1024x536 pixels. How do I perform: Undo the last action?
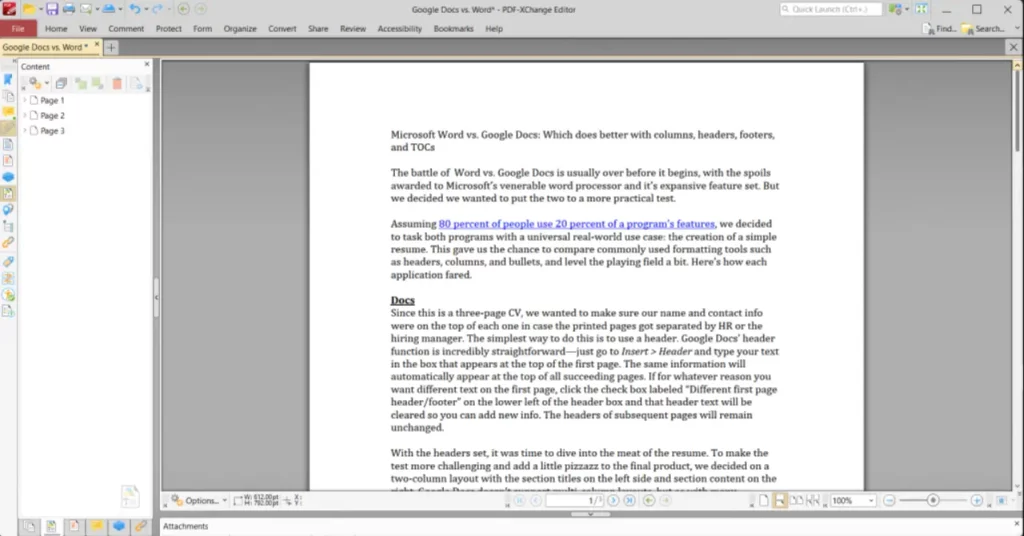pos(135,9)
